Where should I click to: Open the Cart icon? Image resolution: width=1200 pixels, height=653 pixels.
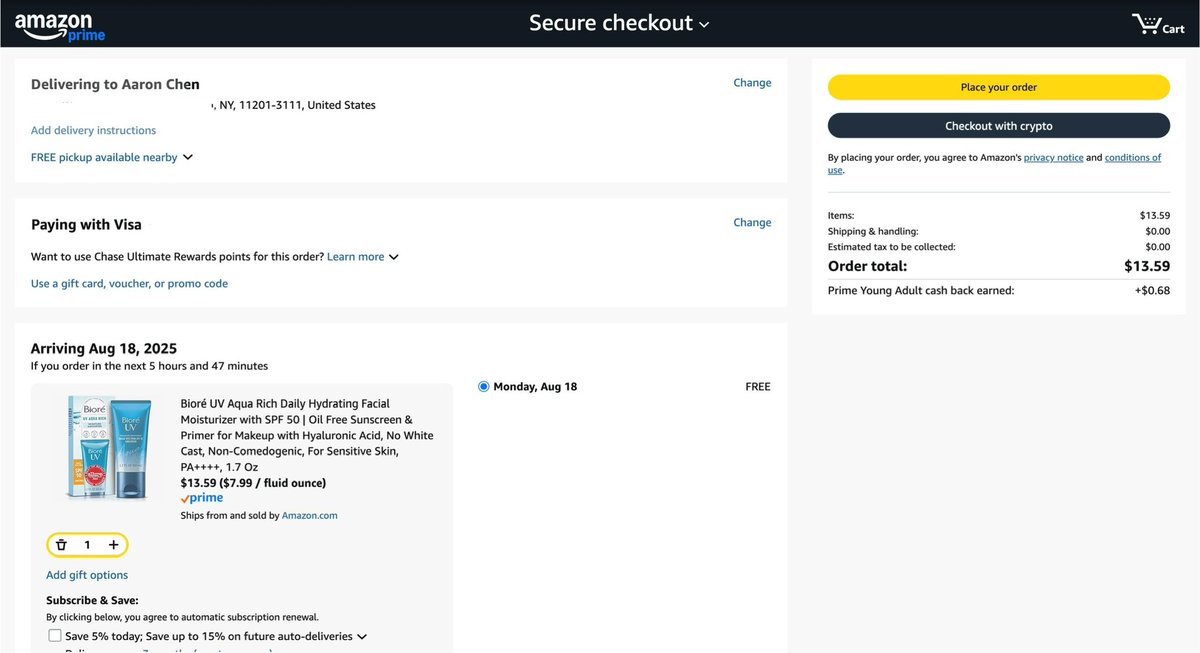coord(1158,24)
